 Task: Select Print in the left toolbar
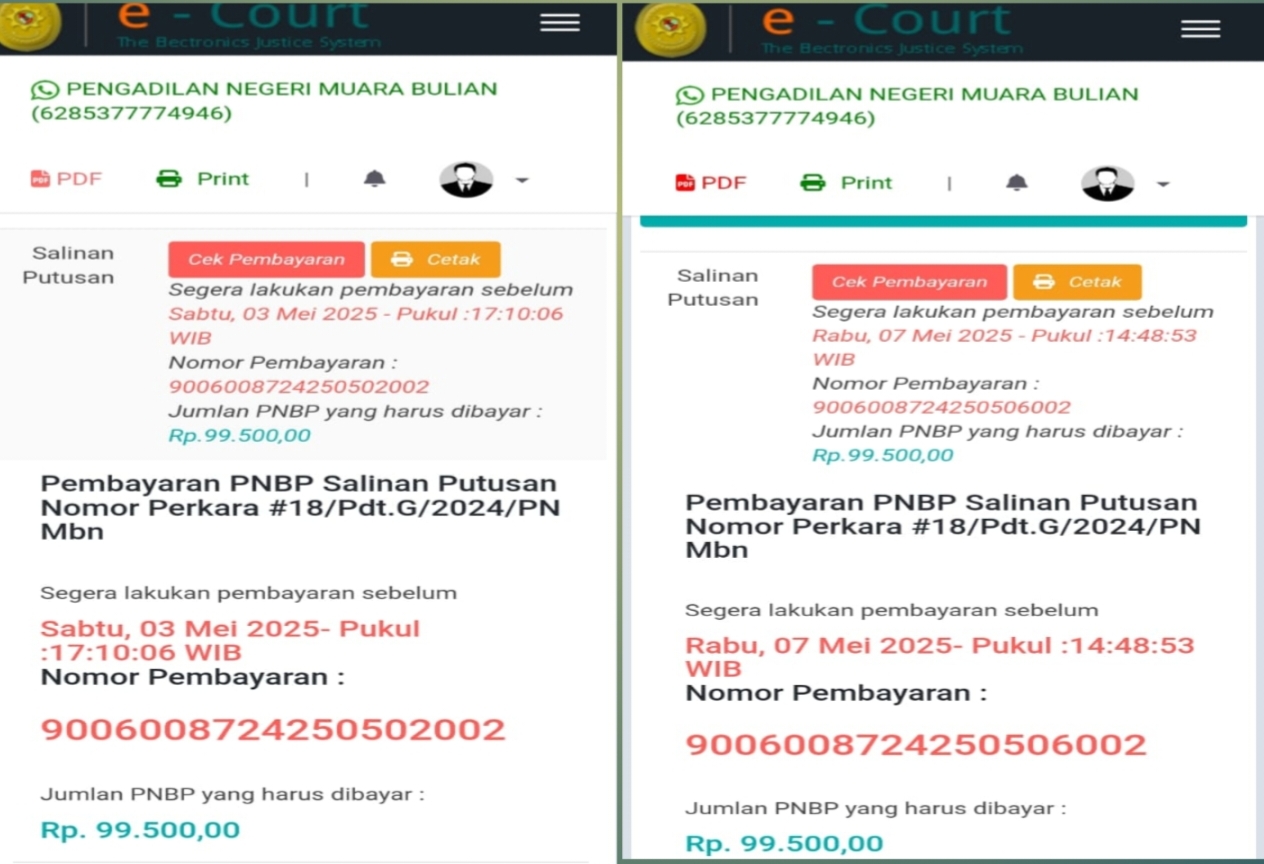203,179
